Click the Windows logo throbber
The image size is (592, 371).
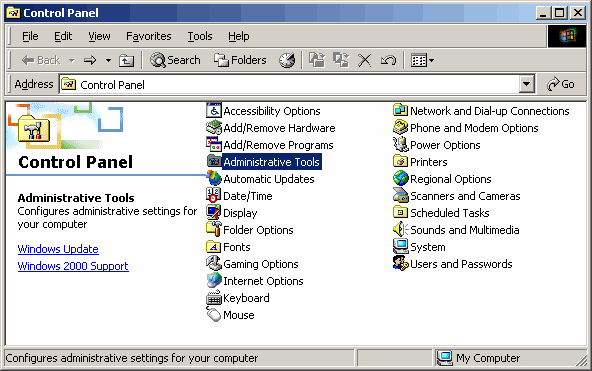tap(567, 36)
